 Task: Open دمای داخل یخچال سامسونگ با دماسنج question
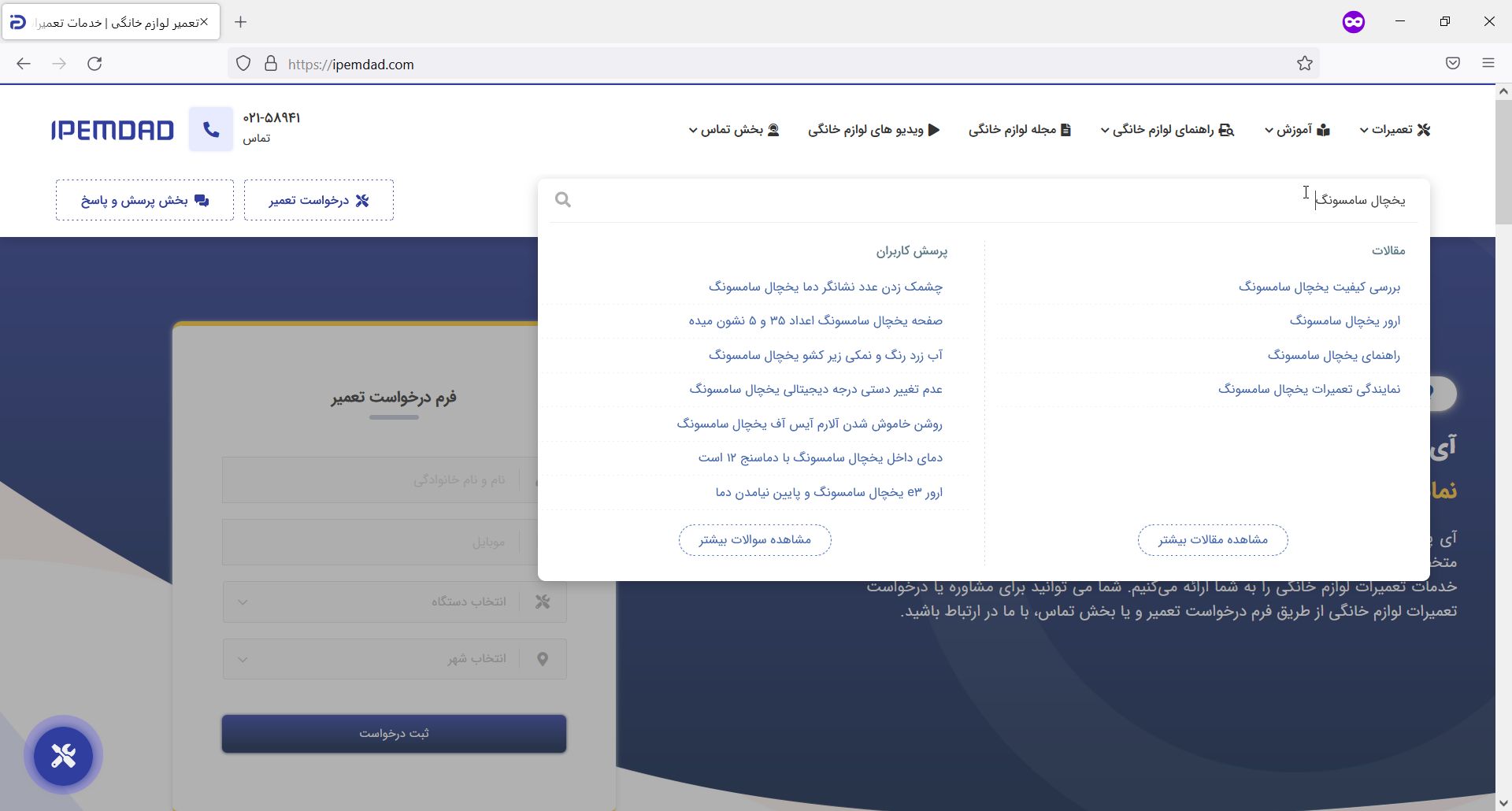(x=821, y=457)
